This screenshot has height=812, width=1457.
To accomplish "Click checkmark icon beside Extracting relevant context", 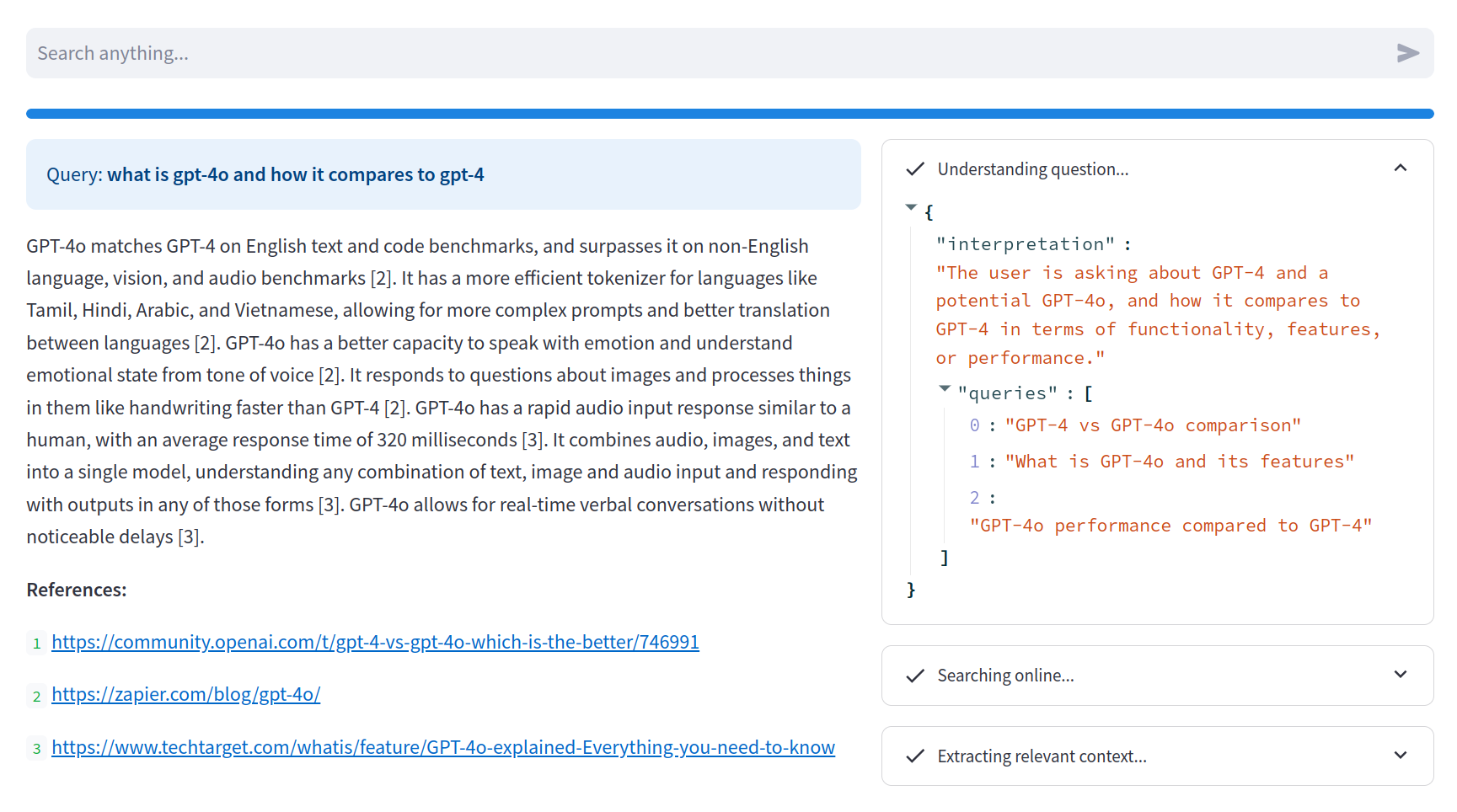I will [915, 756].
